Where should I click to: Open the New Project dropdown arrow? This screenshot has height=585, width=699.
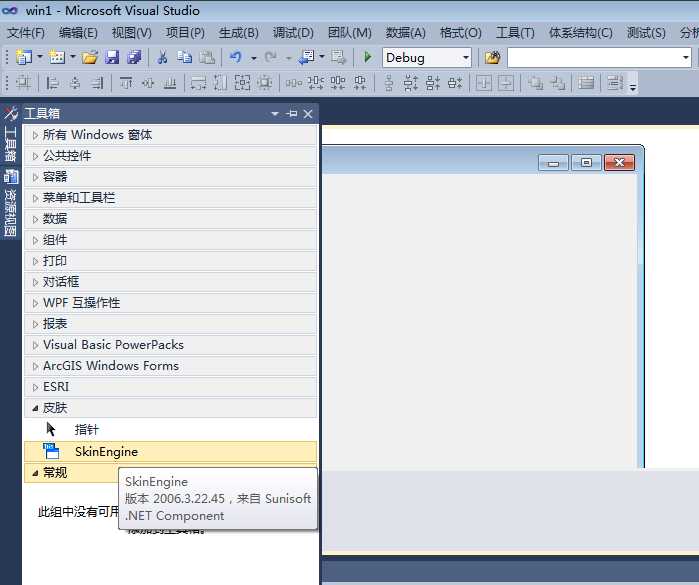[40, 57]
